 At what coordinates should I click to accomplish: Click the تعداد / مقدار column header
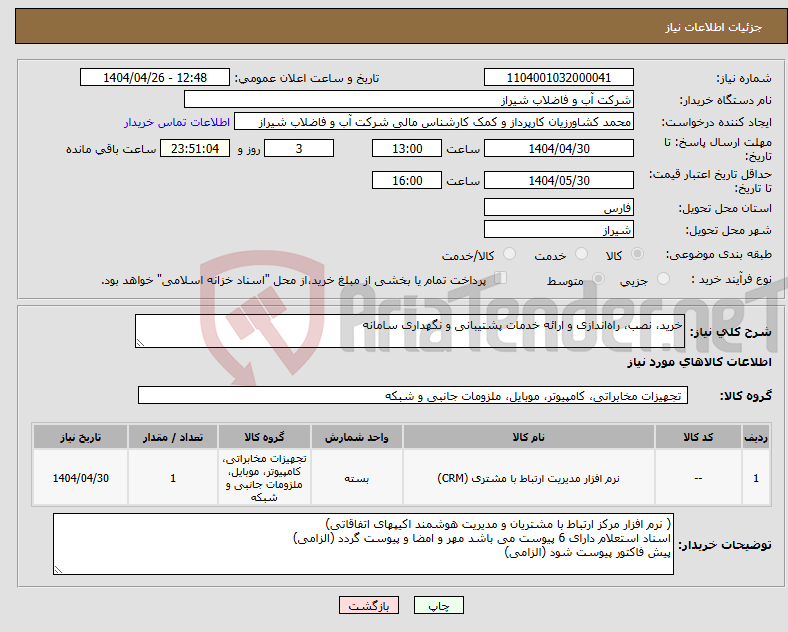click(x=173, y=437)
